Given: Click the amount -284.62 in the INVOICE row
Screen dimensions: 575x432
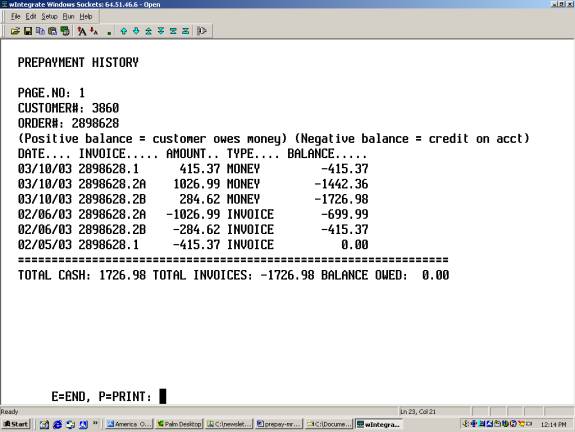Looking at the screenshot, I should point(197,230).
